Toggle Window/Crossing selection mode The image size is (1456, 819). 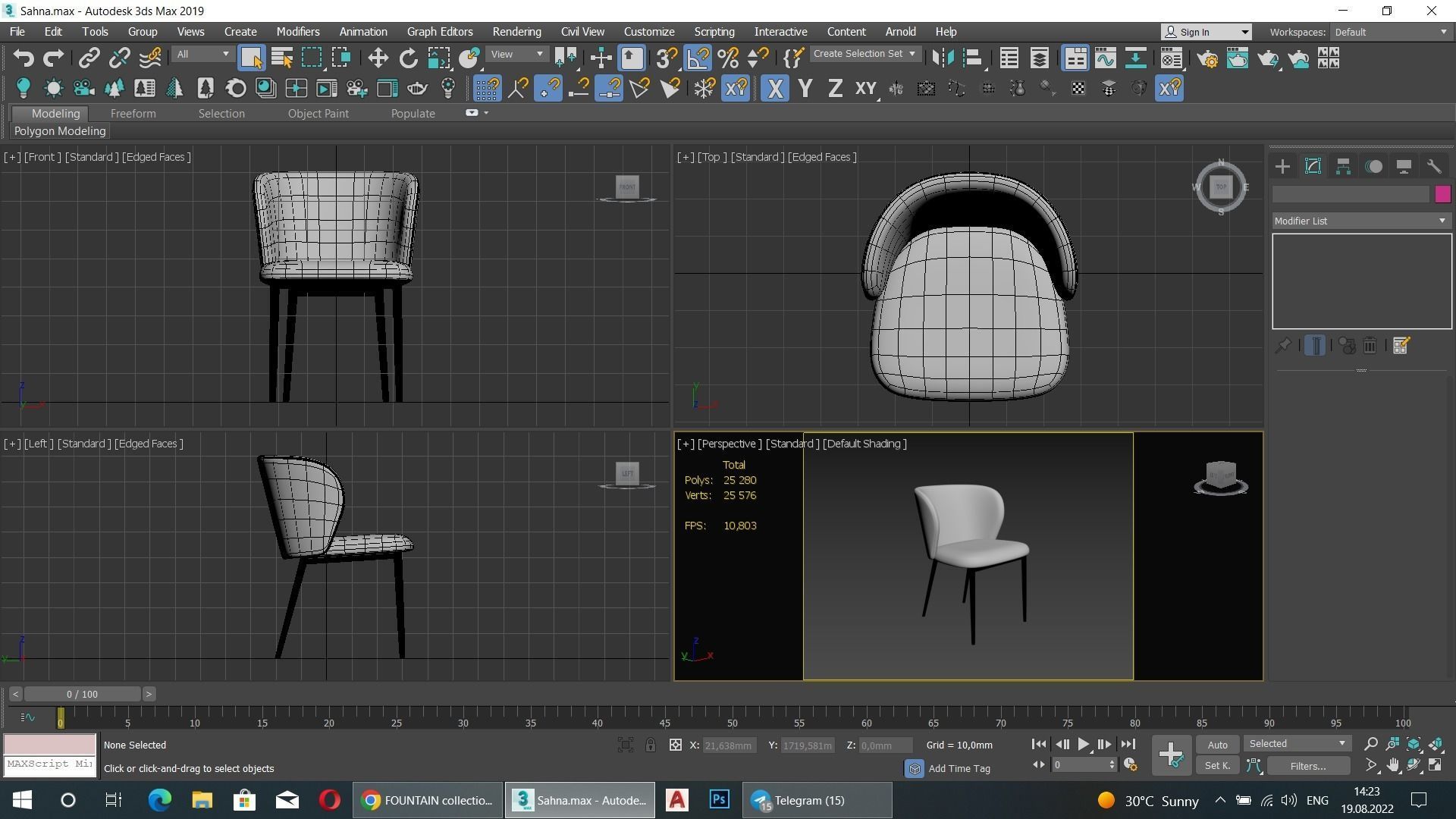click(x=342, y=58)
